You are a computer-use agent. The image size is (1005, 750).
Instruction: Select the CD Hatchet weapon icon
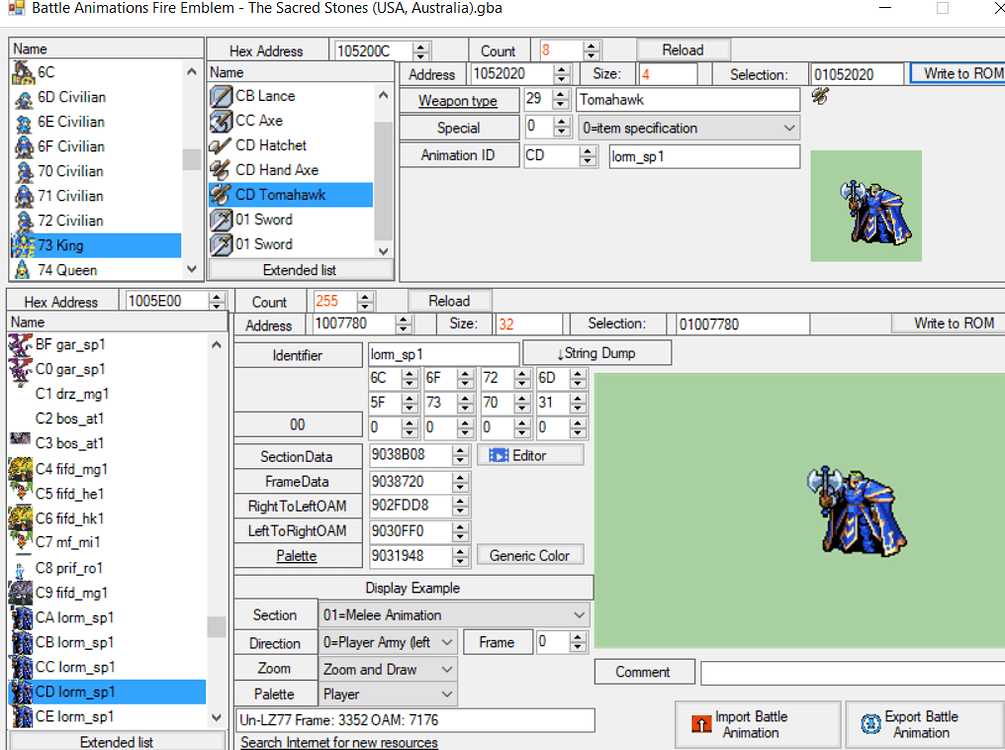pos(219,145)
